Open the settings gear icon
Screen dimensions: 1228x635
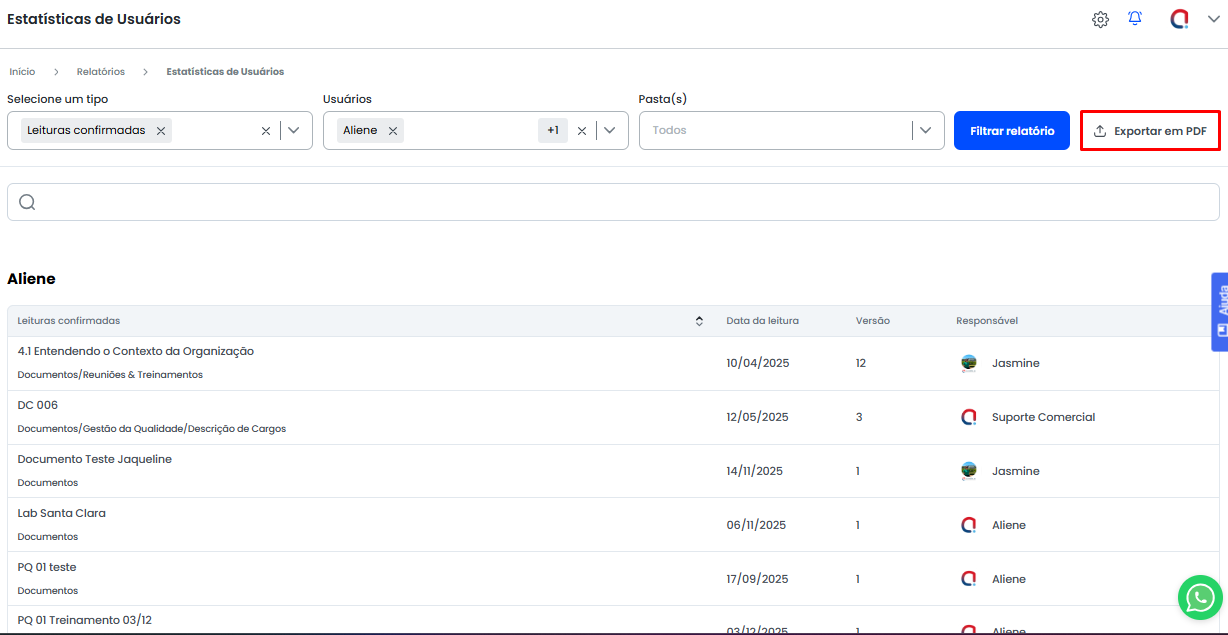tap(1100, 20)
